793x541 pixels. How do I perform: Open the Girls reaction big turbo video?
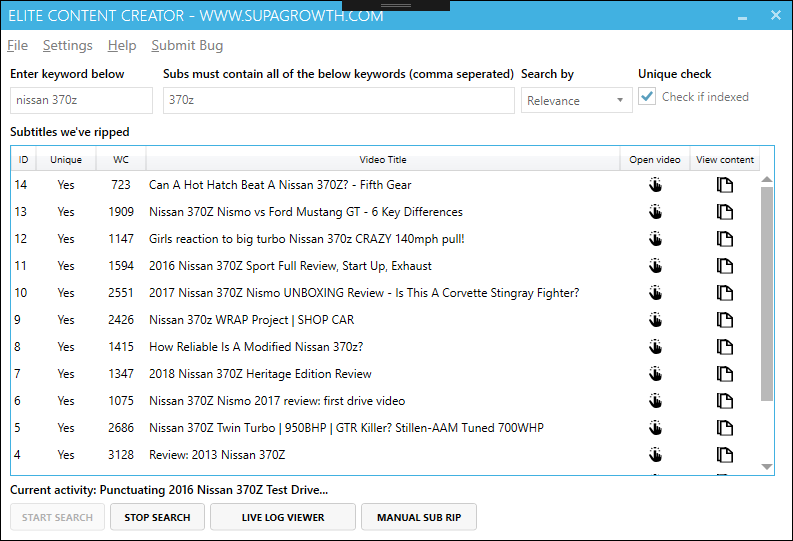point(655,239)
